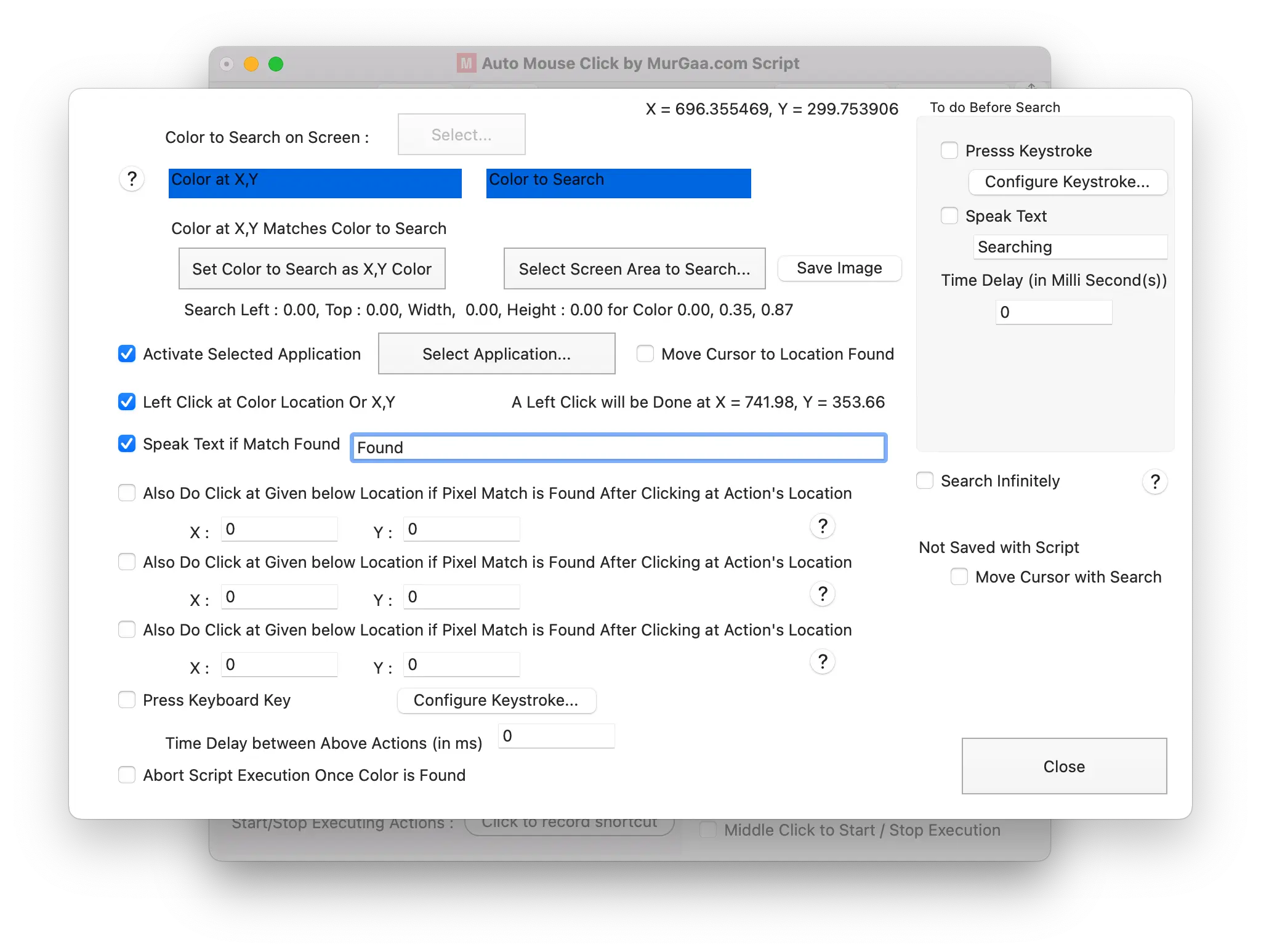The height and width of the screenshot is (952, 1261).
Task: Open Select Screen Area to Search dialog
Action: 634,268
